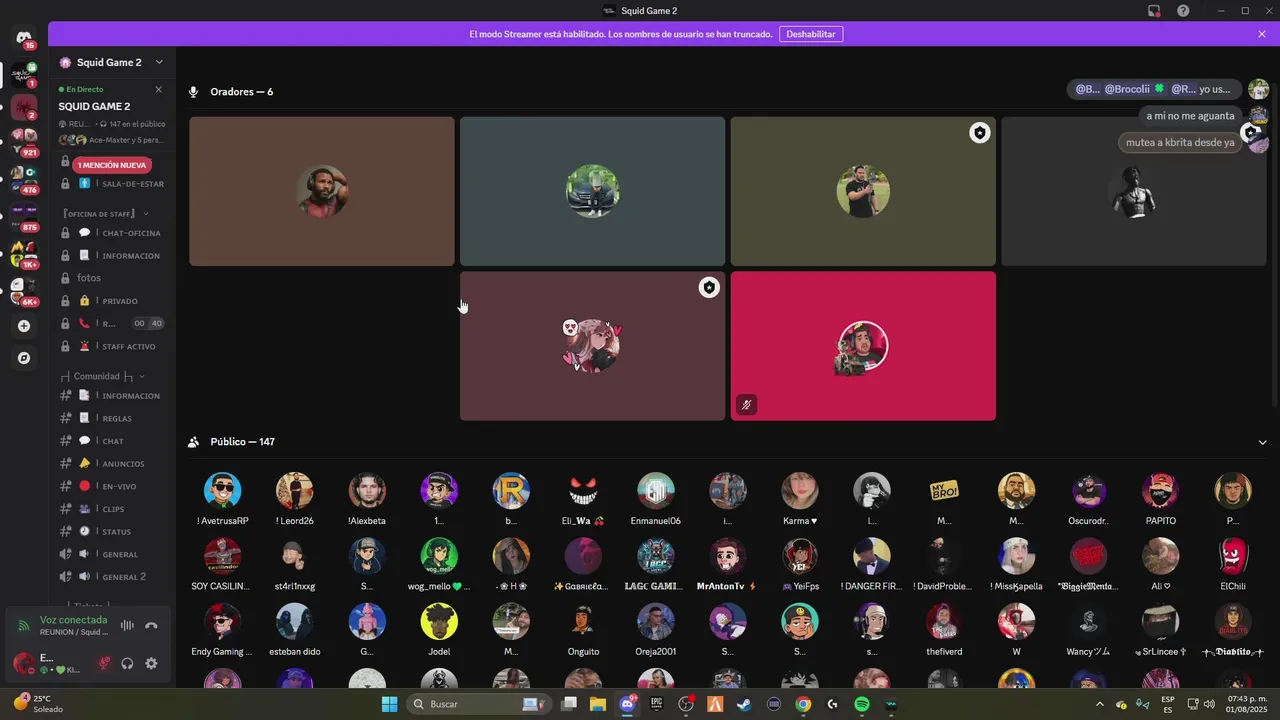Dismiss the streamer mode banner
The width and height of the screenshot is (1280, 720).
(x=1262, y=34)
